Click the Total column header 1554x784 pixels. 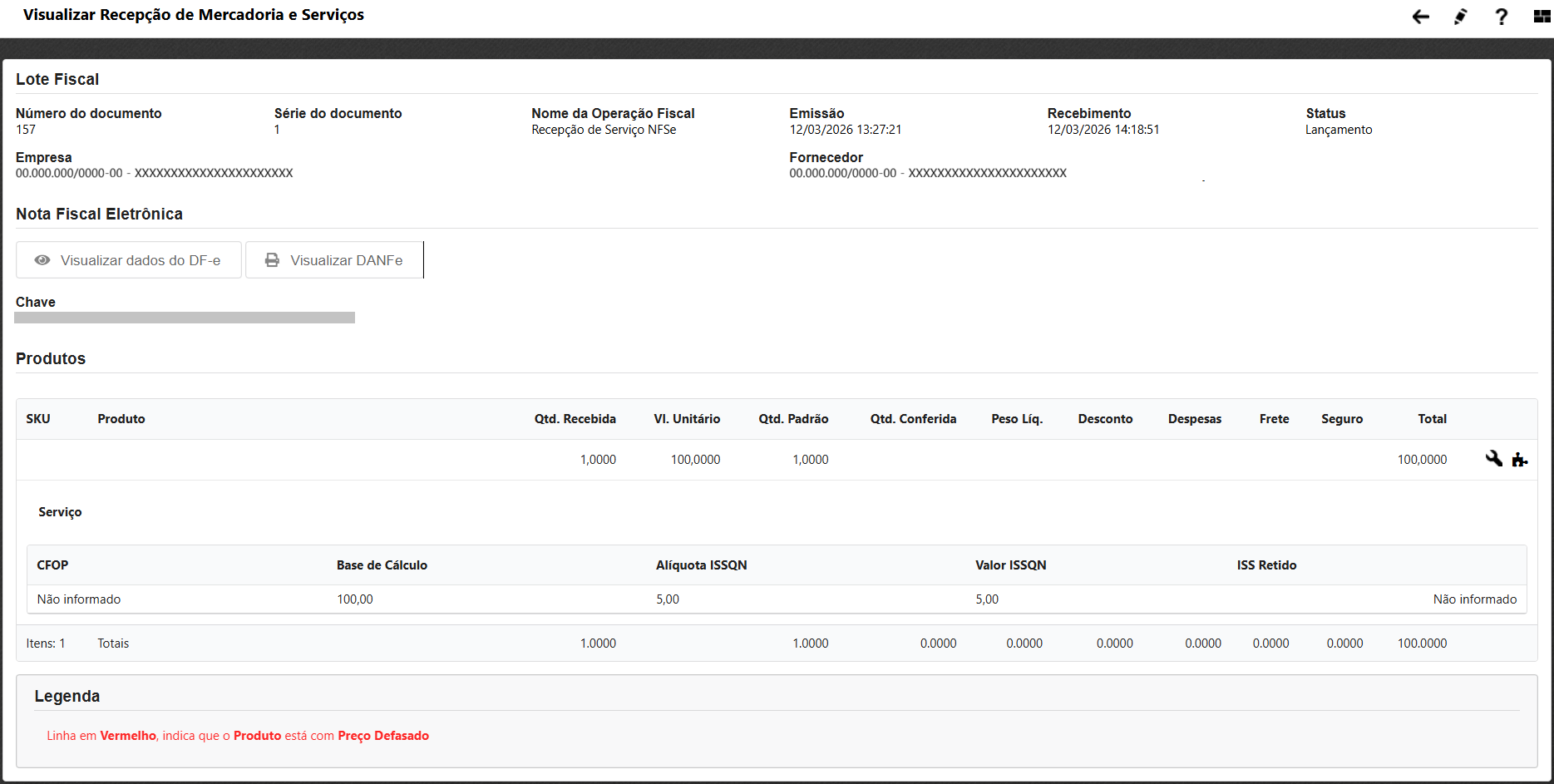click(x=1432, y=419)
